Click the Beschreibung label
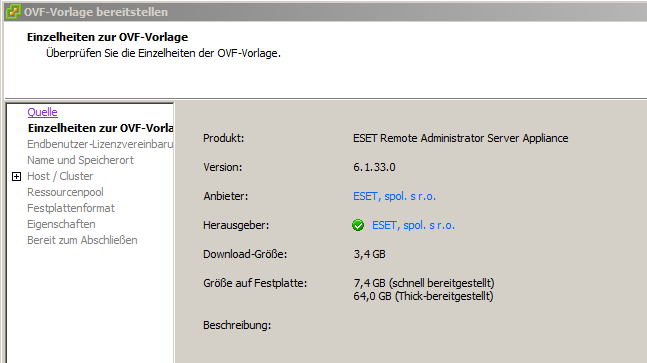 [x=237, y=325]
